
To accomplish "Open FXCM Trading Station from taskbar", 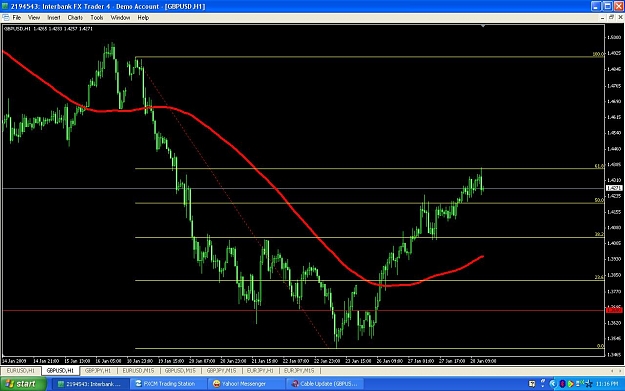I will pos(168,384).
